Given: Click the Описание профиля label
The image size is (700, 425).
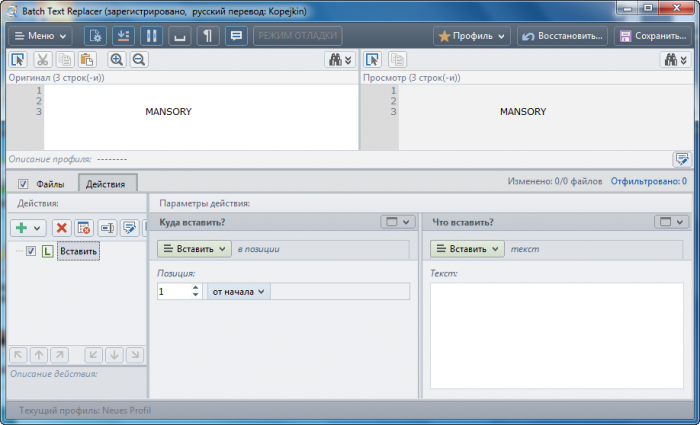Looking at the screenshot, I should [x=50, y=159].
